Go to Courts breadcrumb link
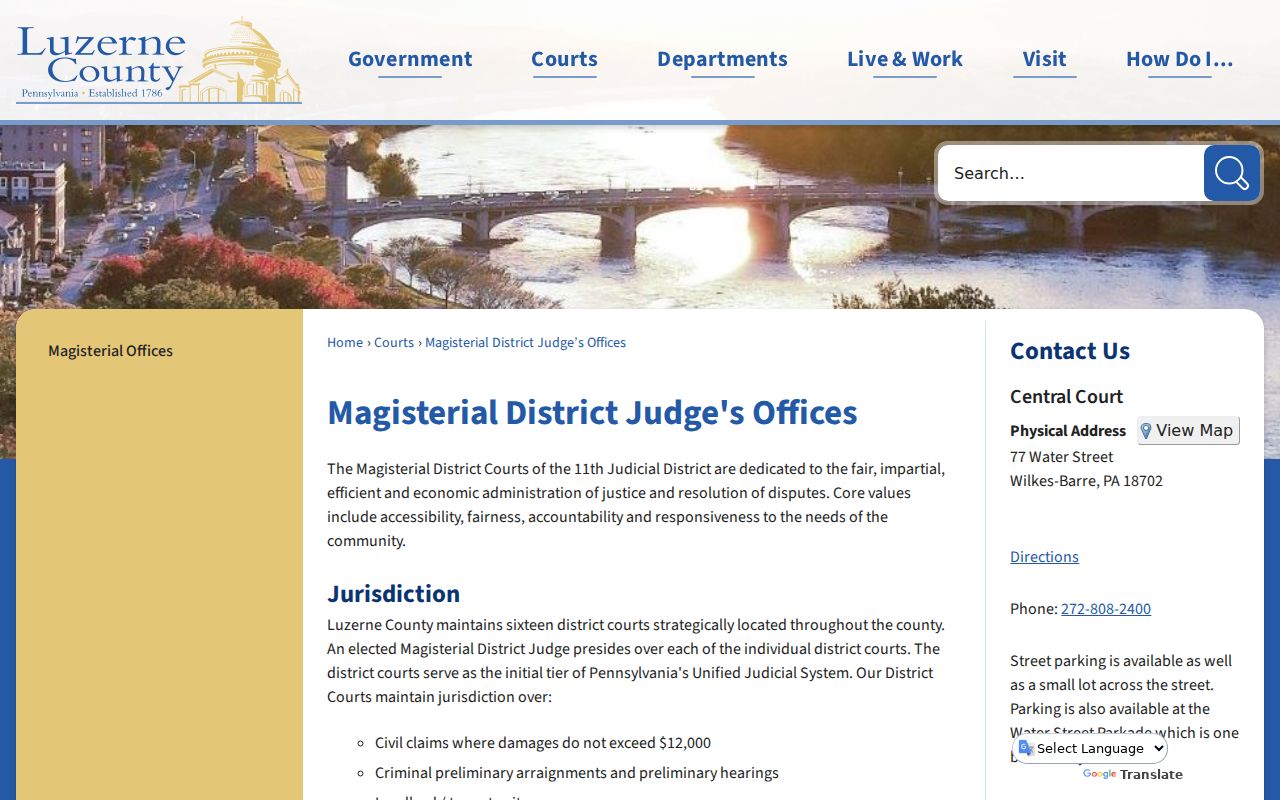1280x800 pixels. [x=394, y=343]
